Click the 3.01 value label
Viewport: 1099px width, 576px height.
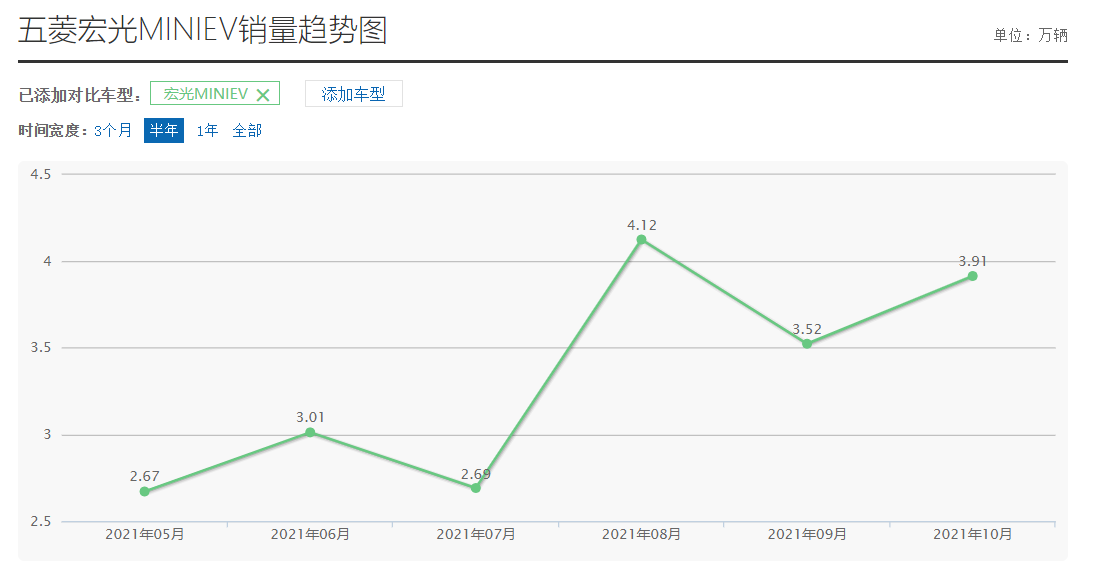click(x=310, y=418)
